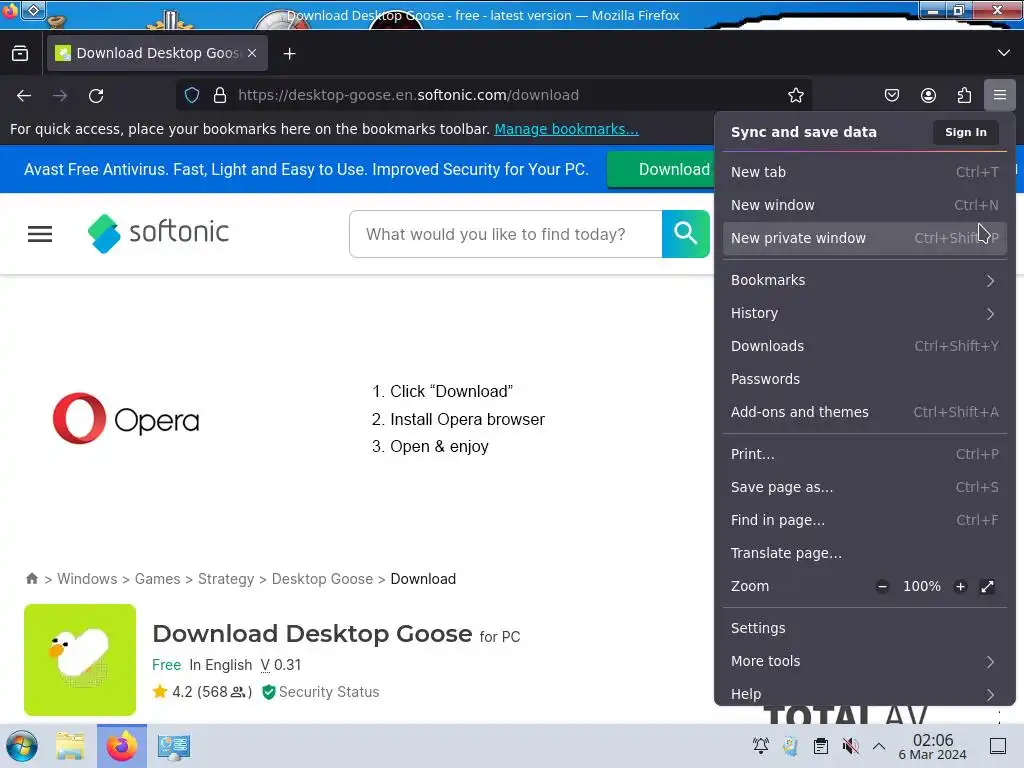Open the Windows breadcrumb link
1024x768 pixels.
click(87, 579)
